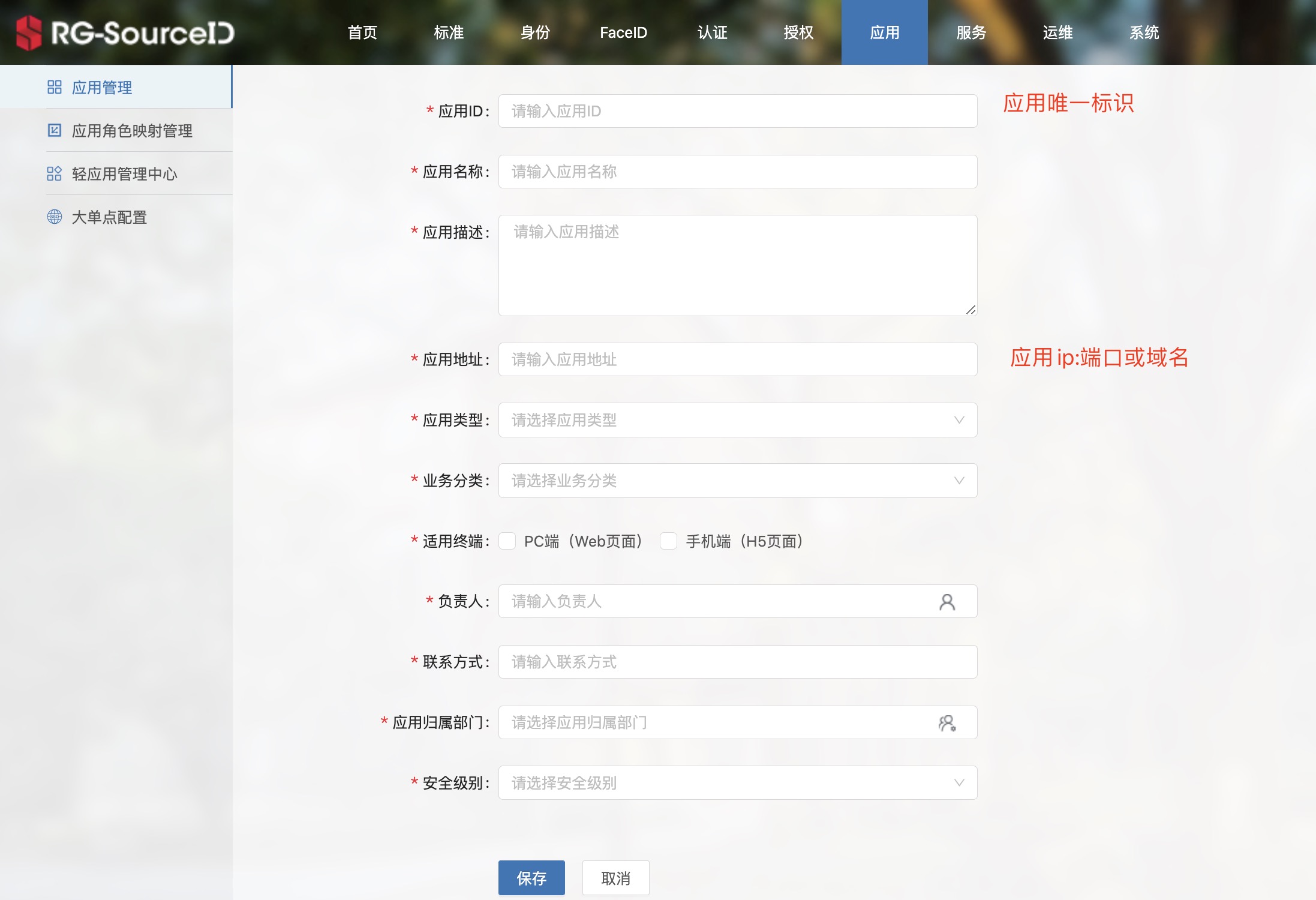The image size is (1316, 900).
Task: Click the person icon in 负责人 field
Action: 947,602
